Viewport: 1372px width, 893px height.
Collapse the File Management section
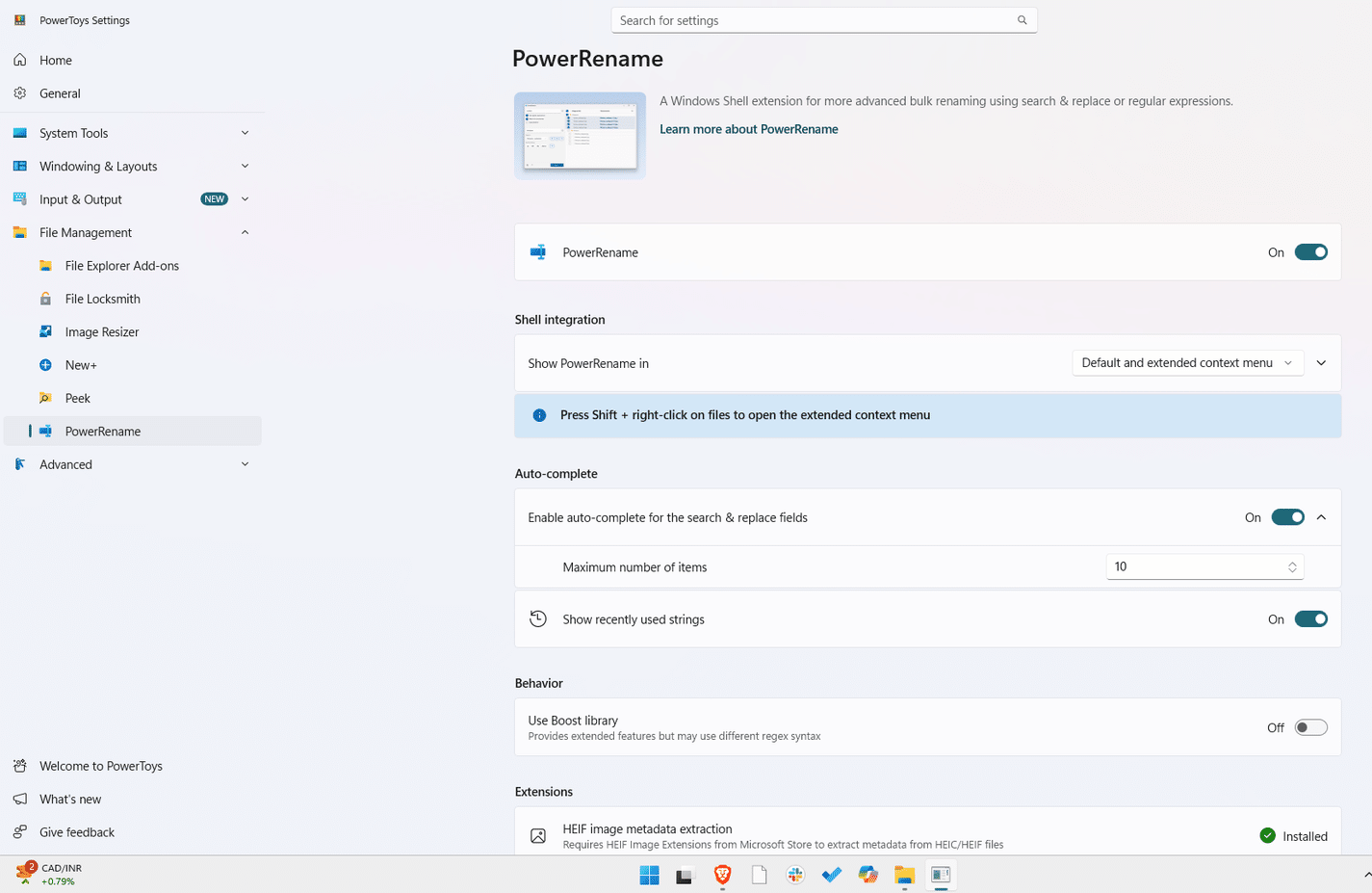pos(132,232)
